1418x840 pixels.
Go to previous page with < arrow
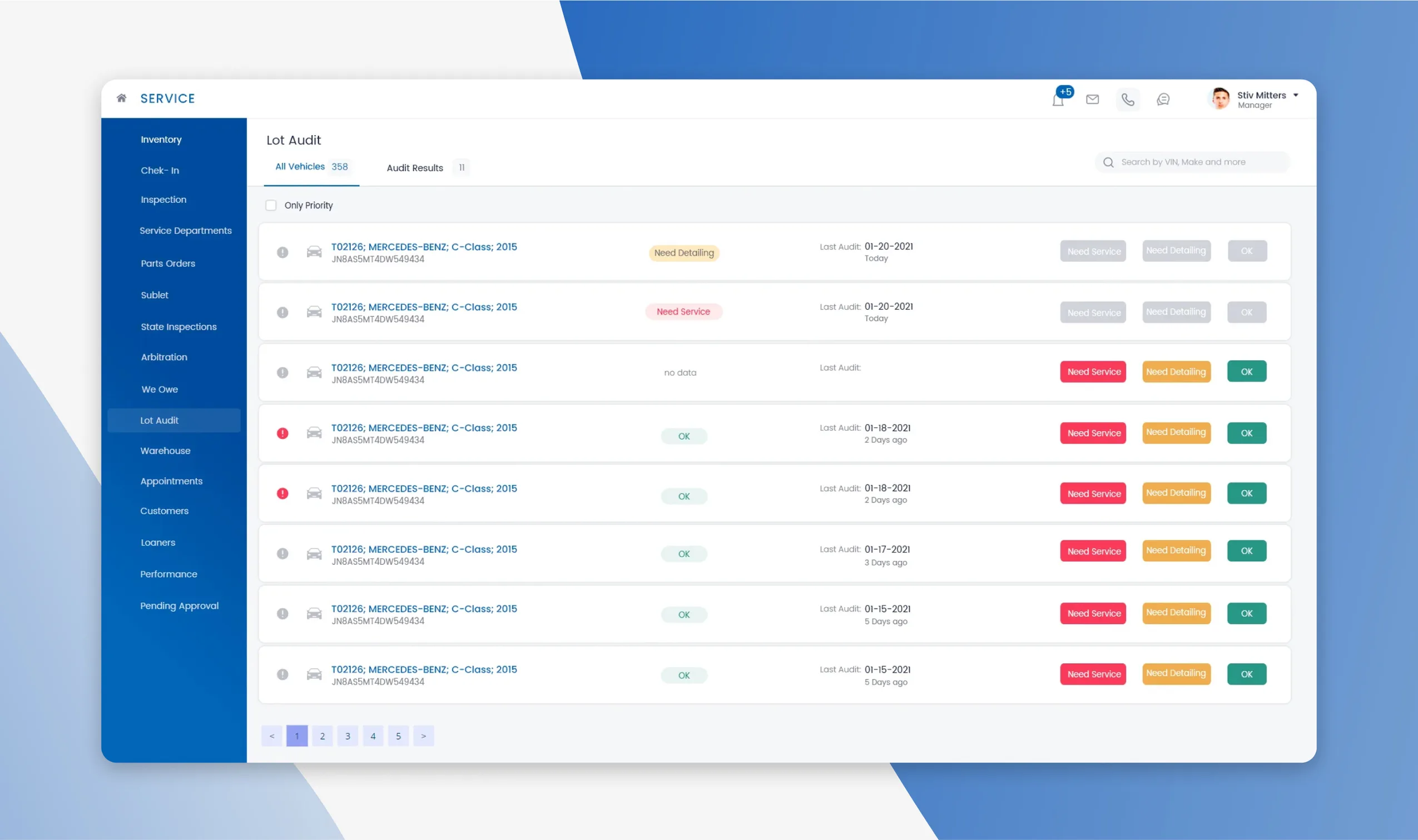(x=272, y=735)
